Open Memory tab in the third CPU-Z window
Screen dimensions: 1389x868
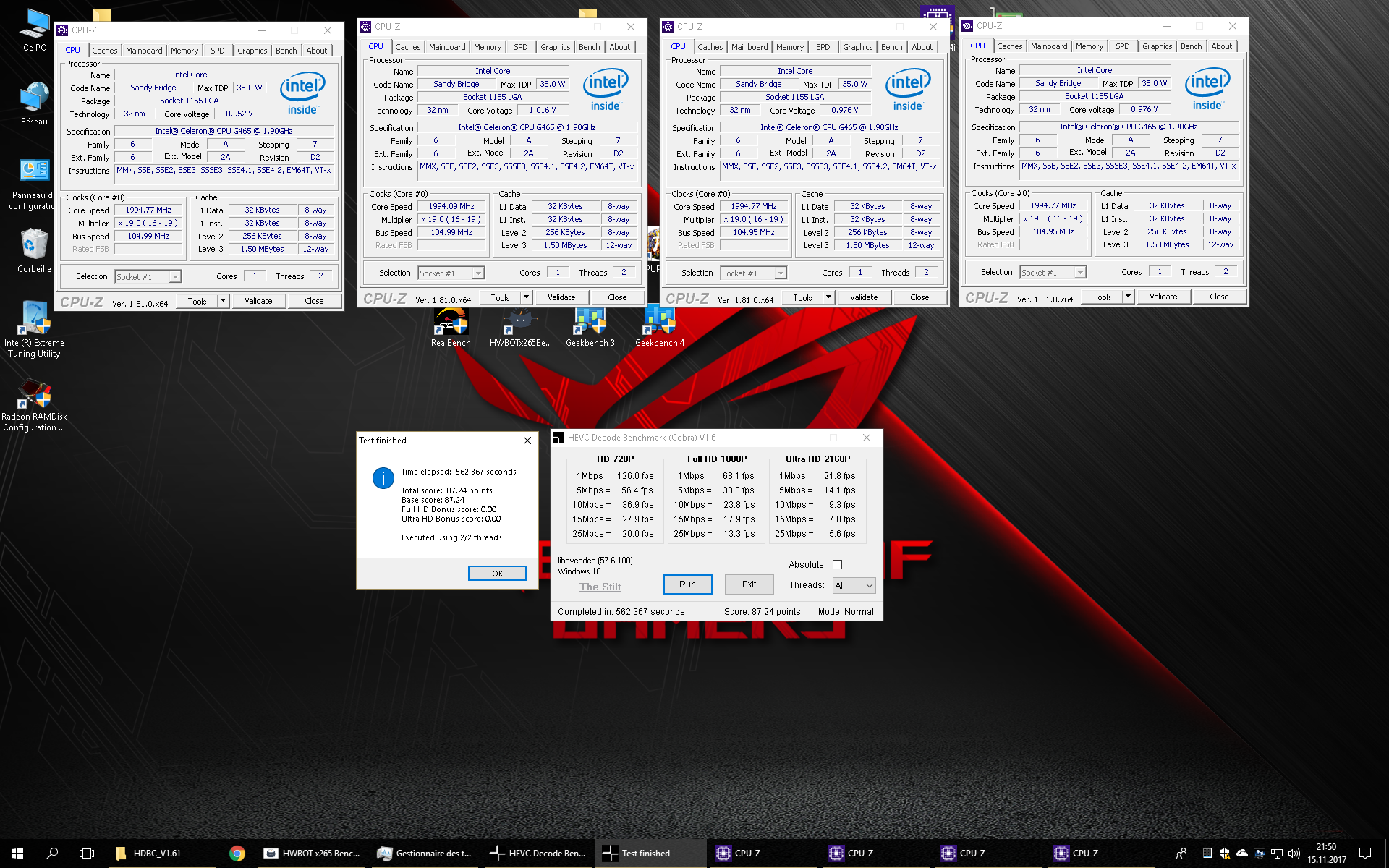[x=790, y=47]
